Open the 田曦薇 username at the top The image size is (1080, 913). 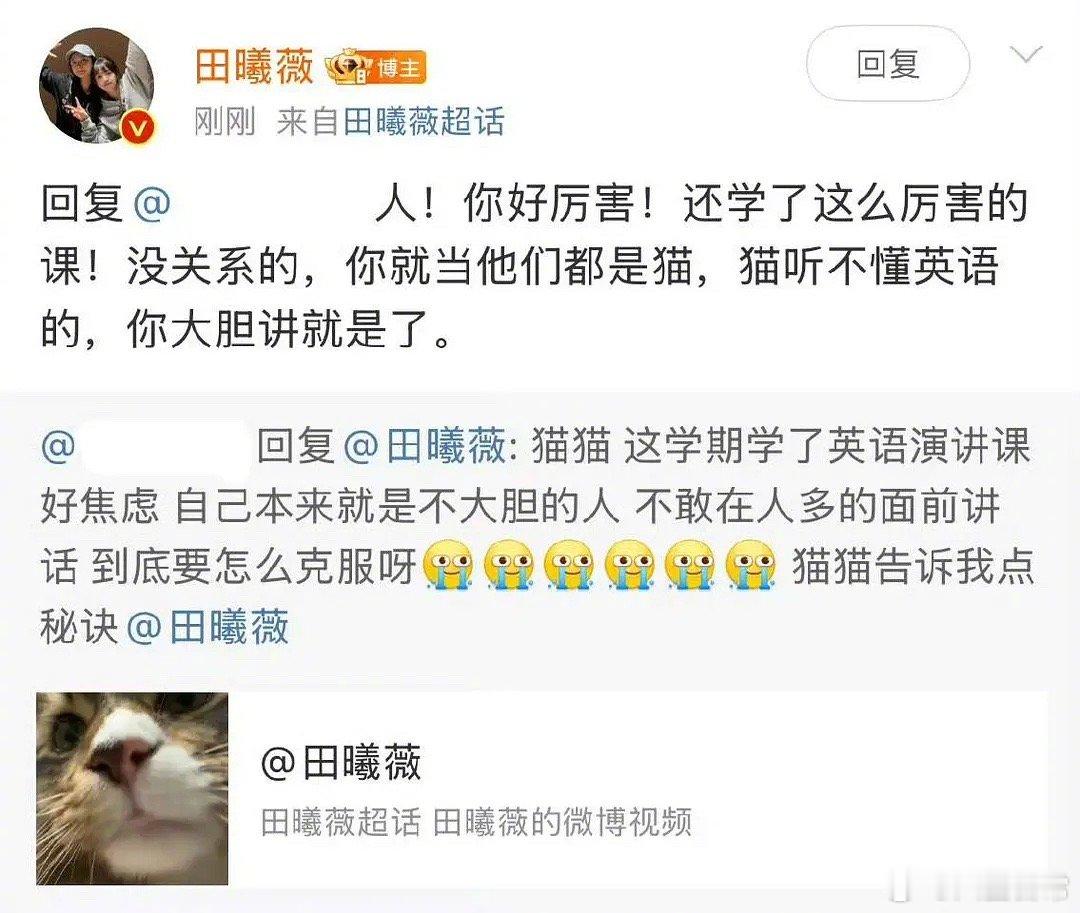[254, 67]
